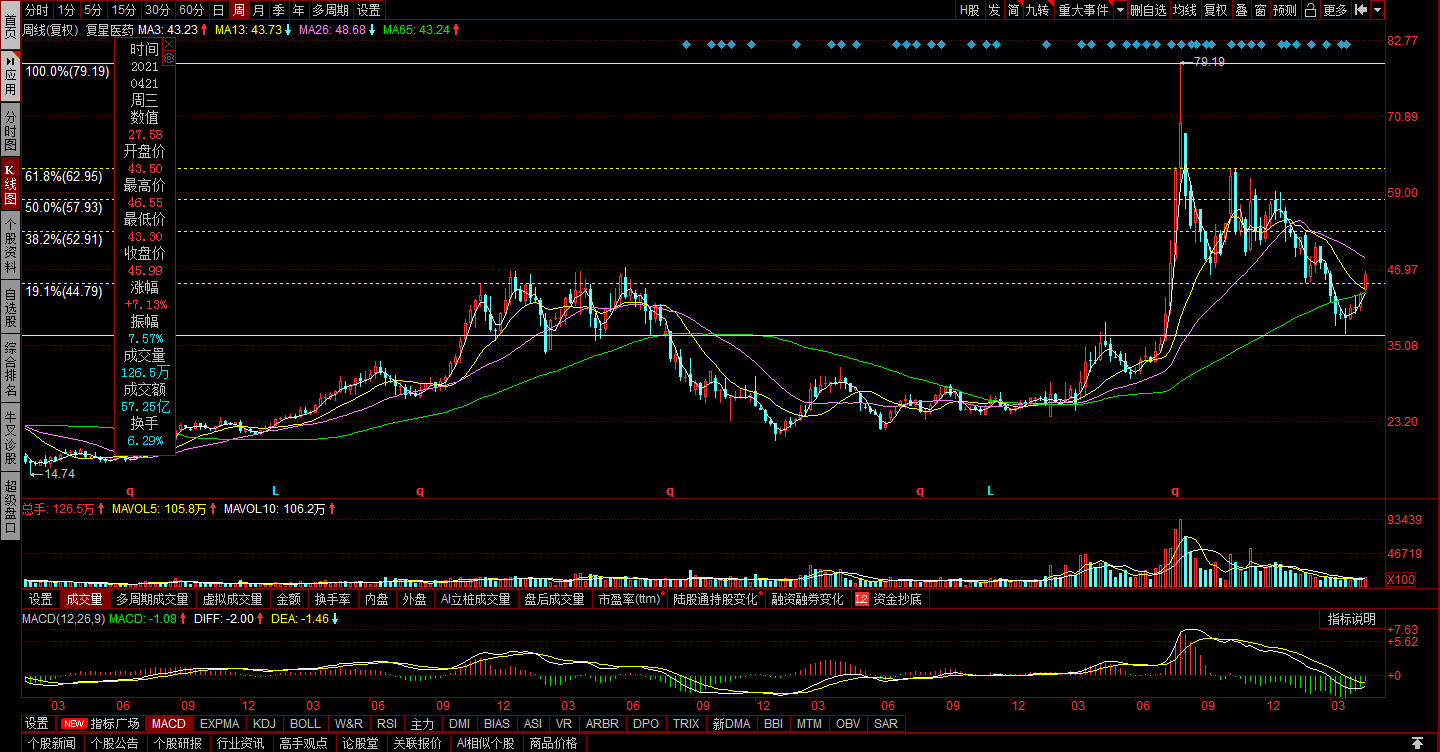Click the collapse-left arrow icon at top right

(1361, 10)
